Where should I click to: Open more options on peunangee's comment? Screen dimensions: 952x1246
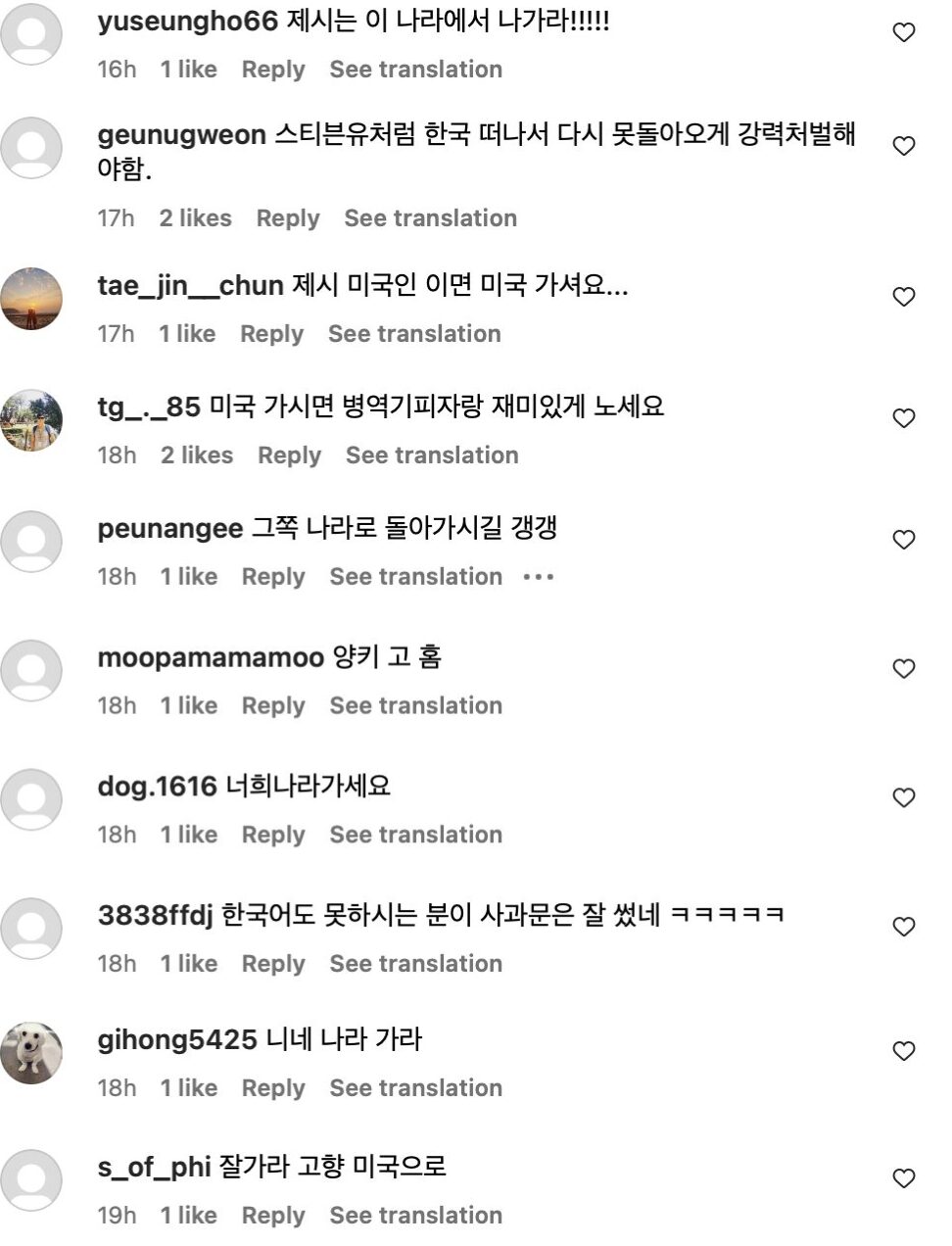539,577
